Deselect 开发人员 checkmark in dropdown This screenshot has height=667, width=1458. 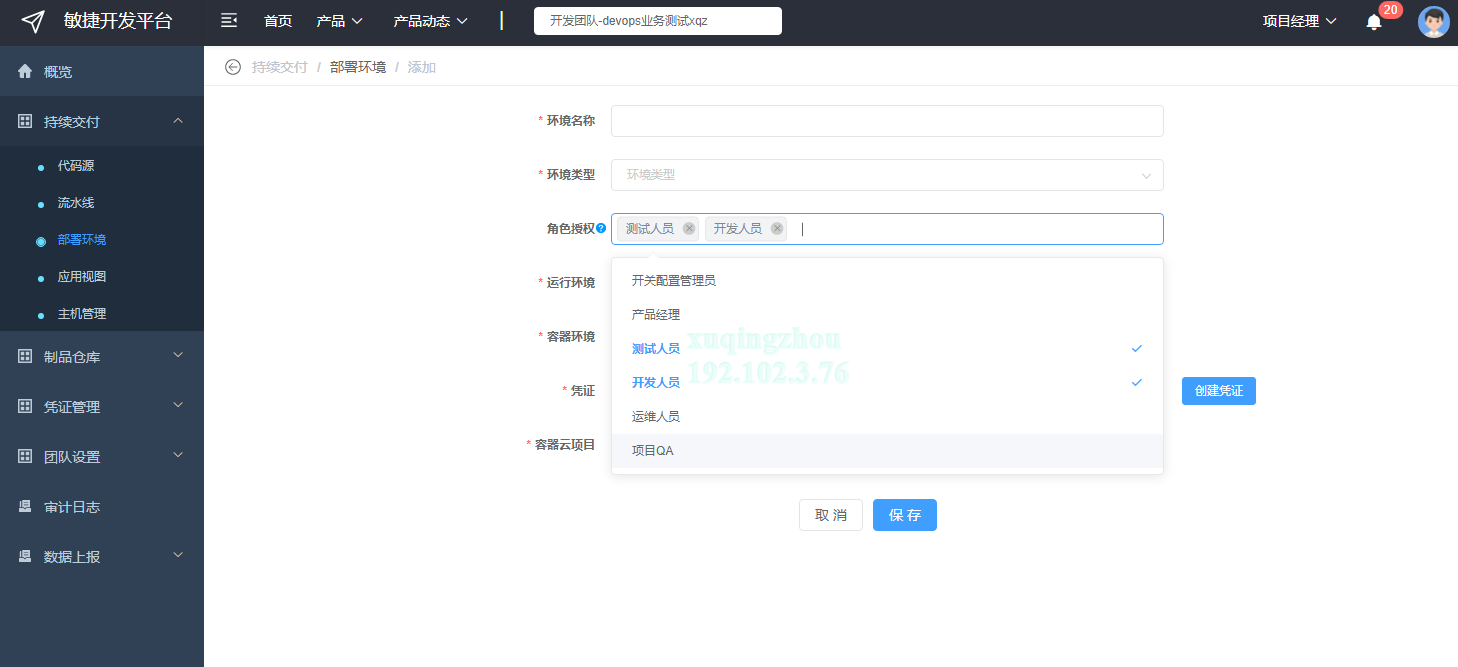pyautogui.click(x=1136, y=383)
